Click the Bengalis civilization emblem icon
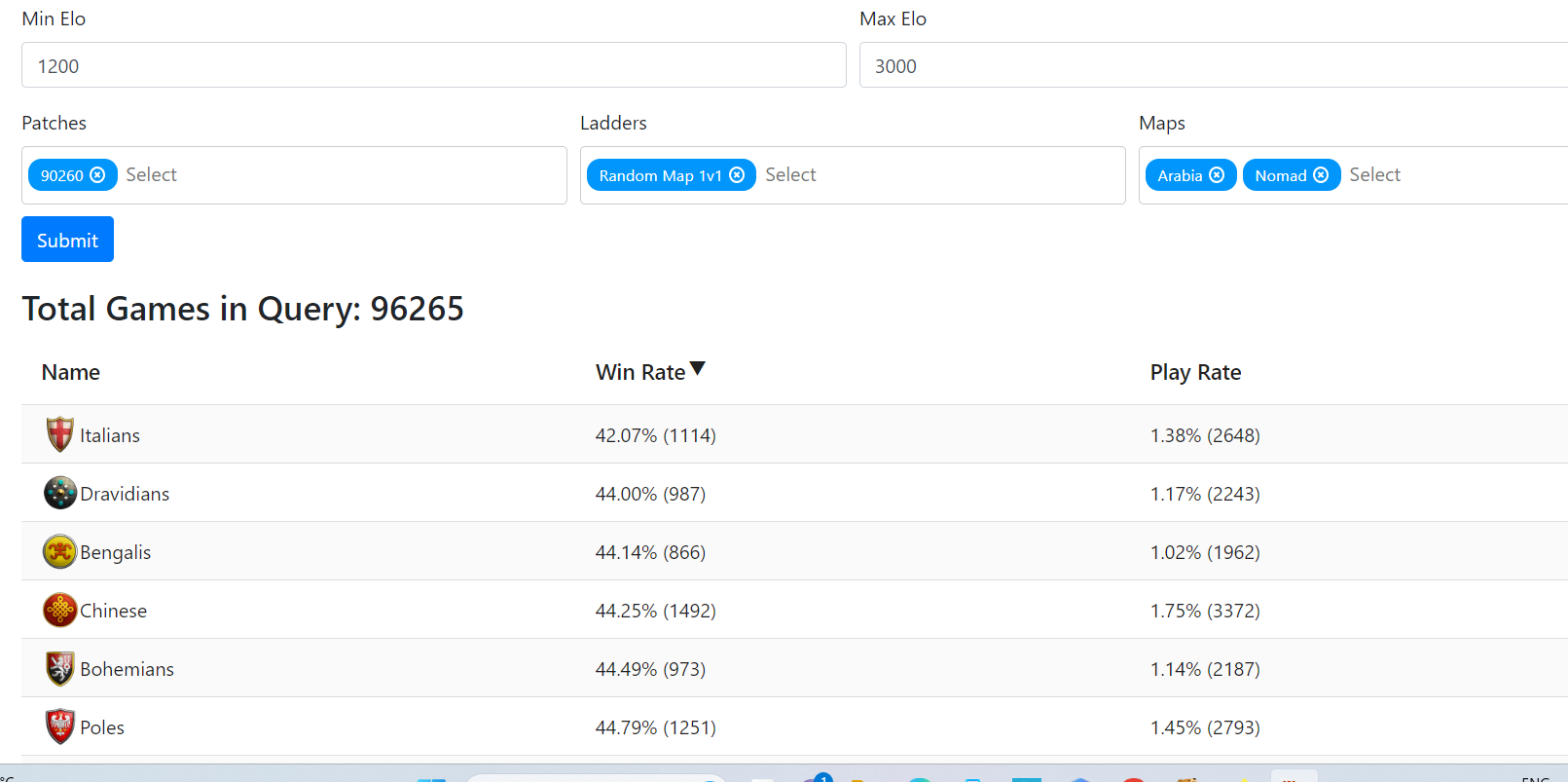1568x782 pixels. [x=60, y=551]
